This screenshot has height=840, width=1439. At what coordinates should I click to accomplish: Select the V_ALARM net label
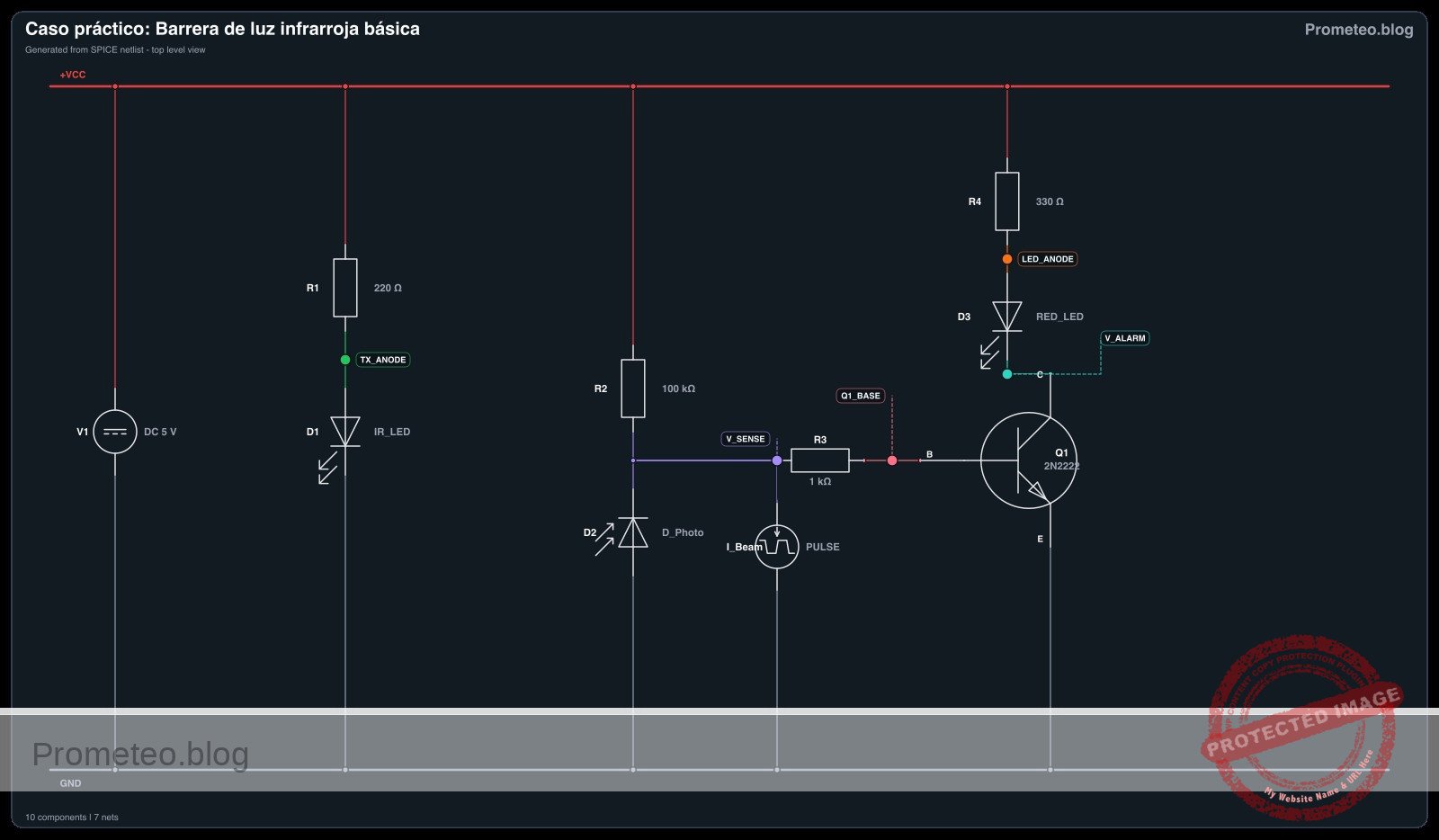(x=1125, y=338)
